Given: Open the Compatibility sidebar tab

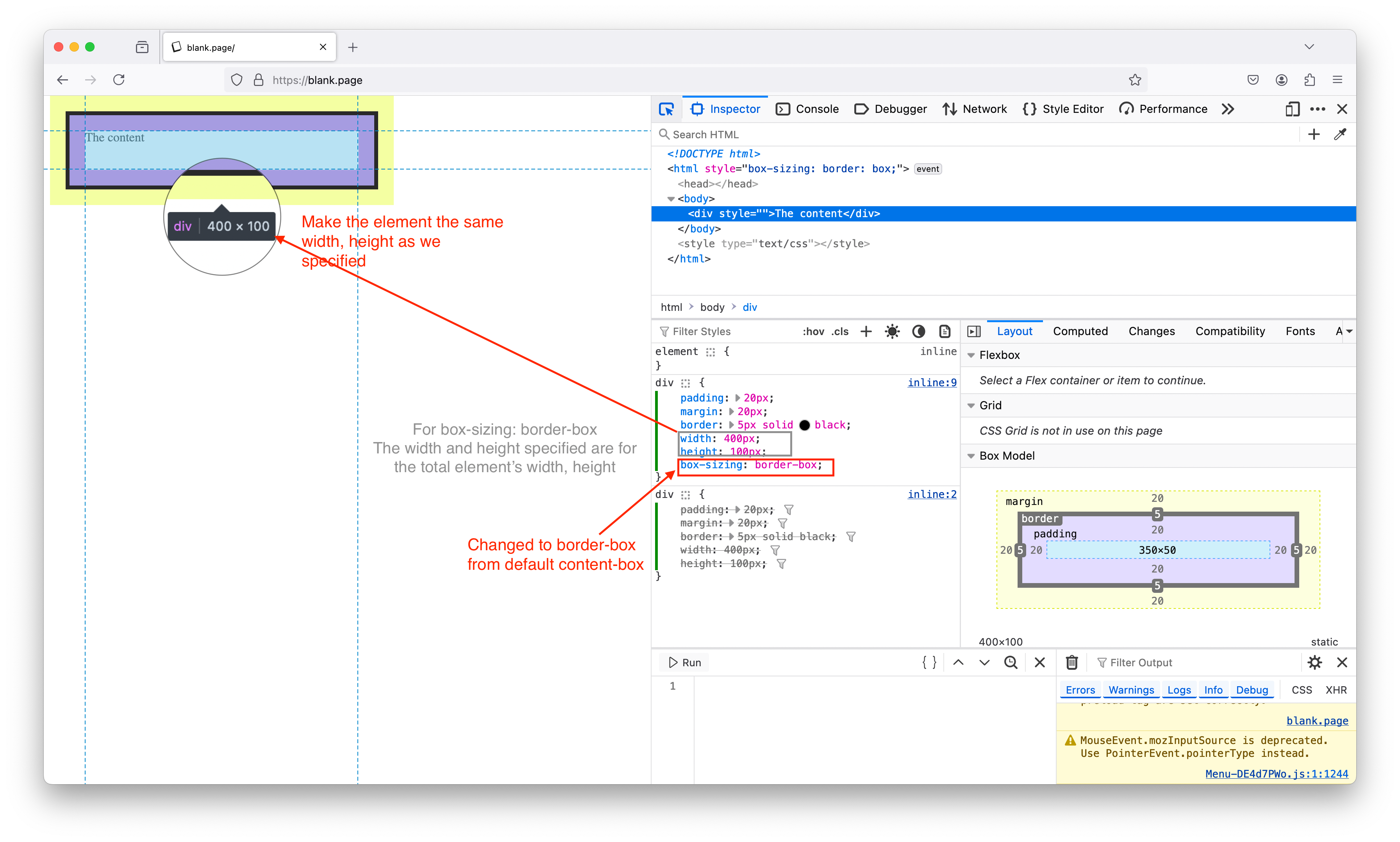Looking at the screenshot, I should 1230,331.
